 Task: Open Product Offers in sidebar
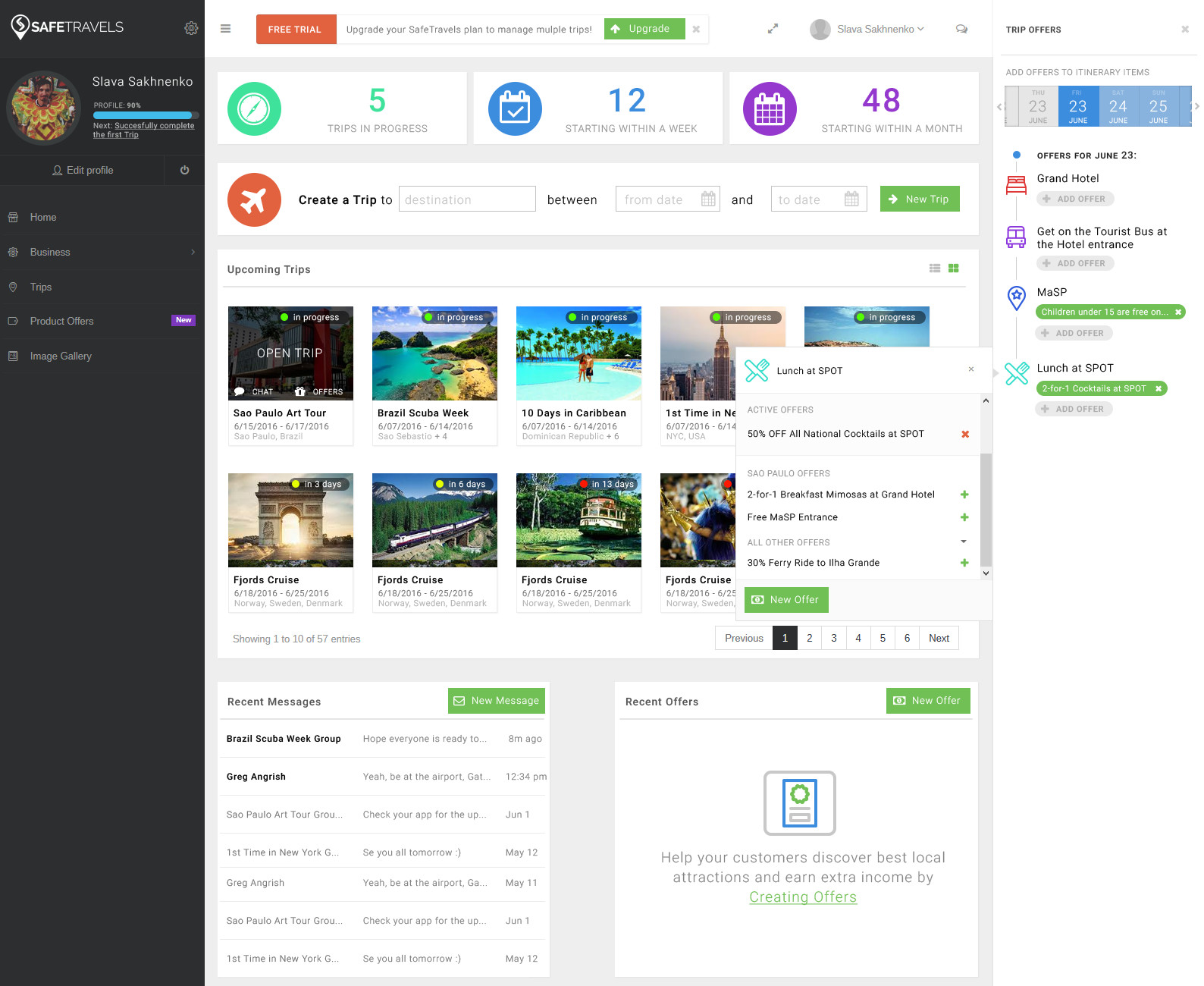(62, 321)
